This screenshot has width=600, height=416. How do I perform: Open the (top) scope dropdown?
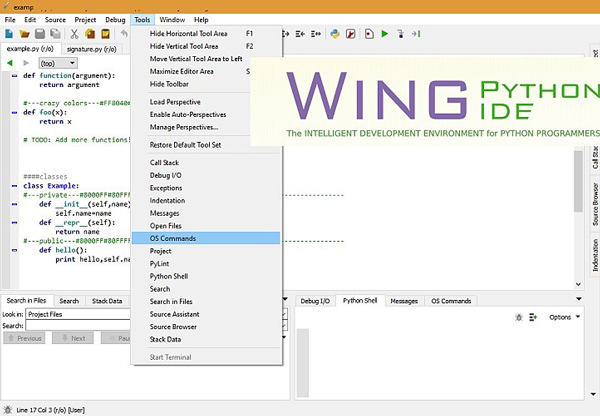coord(58,63)
